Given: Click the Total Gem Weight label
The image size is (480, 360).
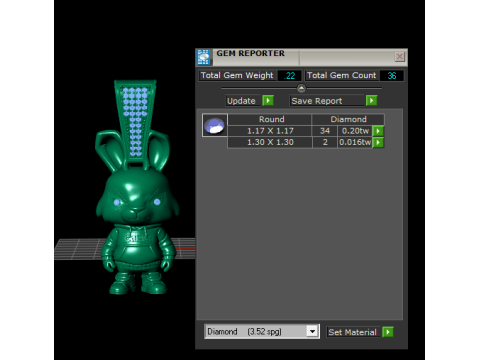Looking at the screenshot, I should pyautogui.click(x=237, y=75).
